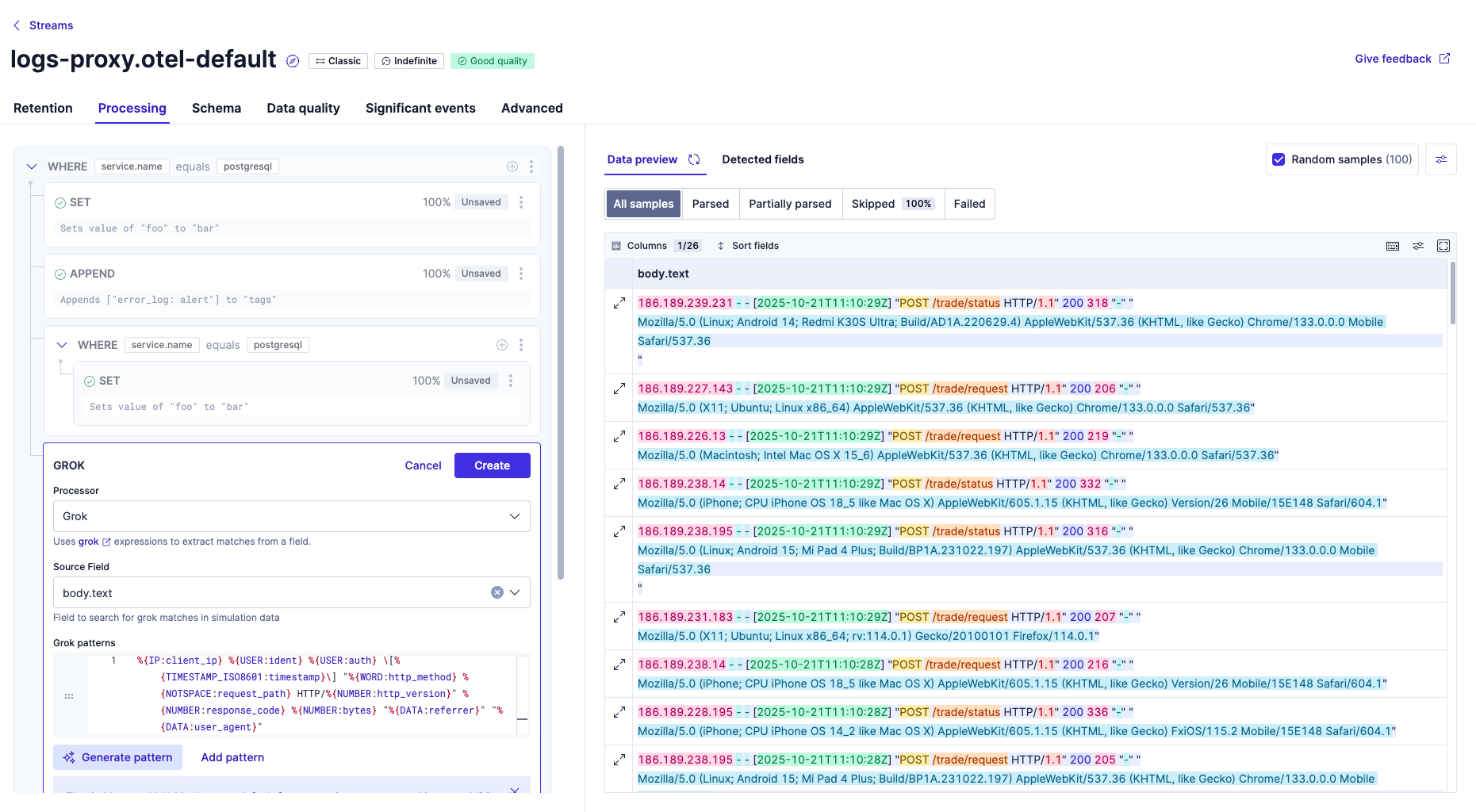Clear the body.text source field value
Screen dimensions: 1476x812
pyautogui.click(x=497, y=592)
